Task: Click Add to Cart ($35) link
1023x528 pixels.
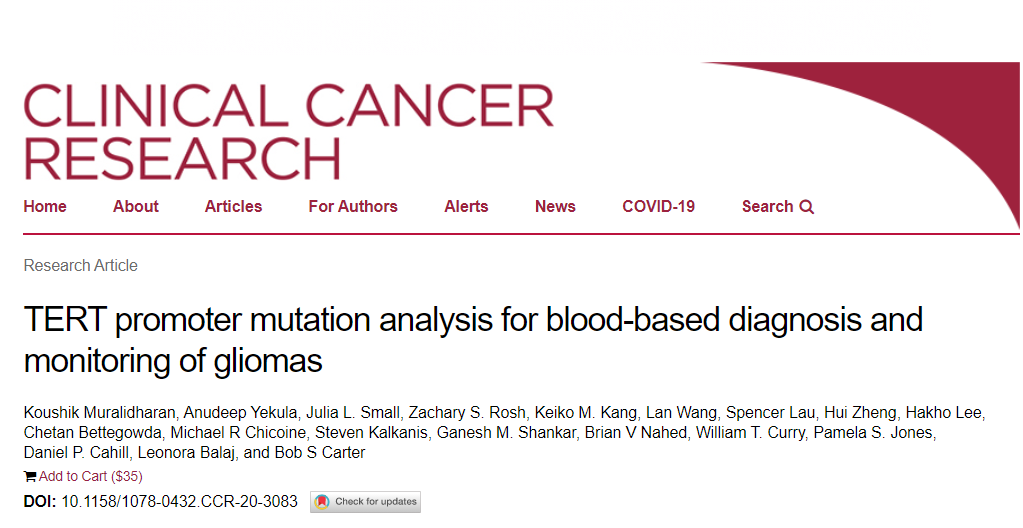Action: point(90,476)
